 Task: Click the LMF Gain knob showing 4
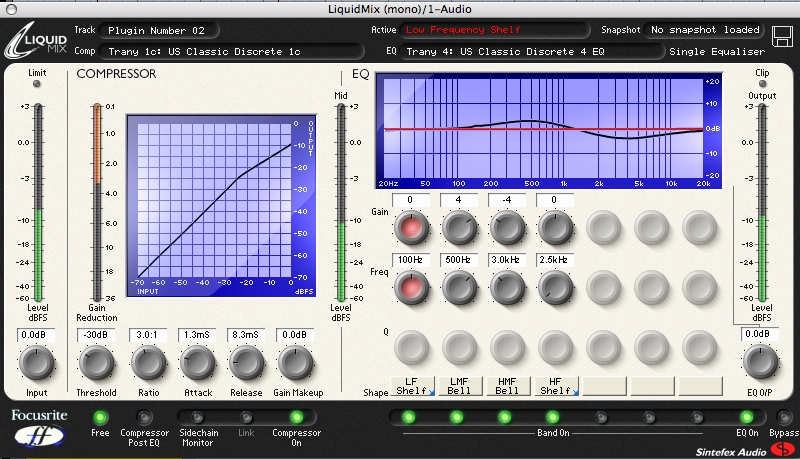[459, 227]
